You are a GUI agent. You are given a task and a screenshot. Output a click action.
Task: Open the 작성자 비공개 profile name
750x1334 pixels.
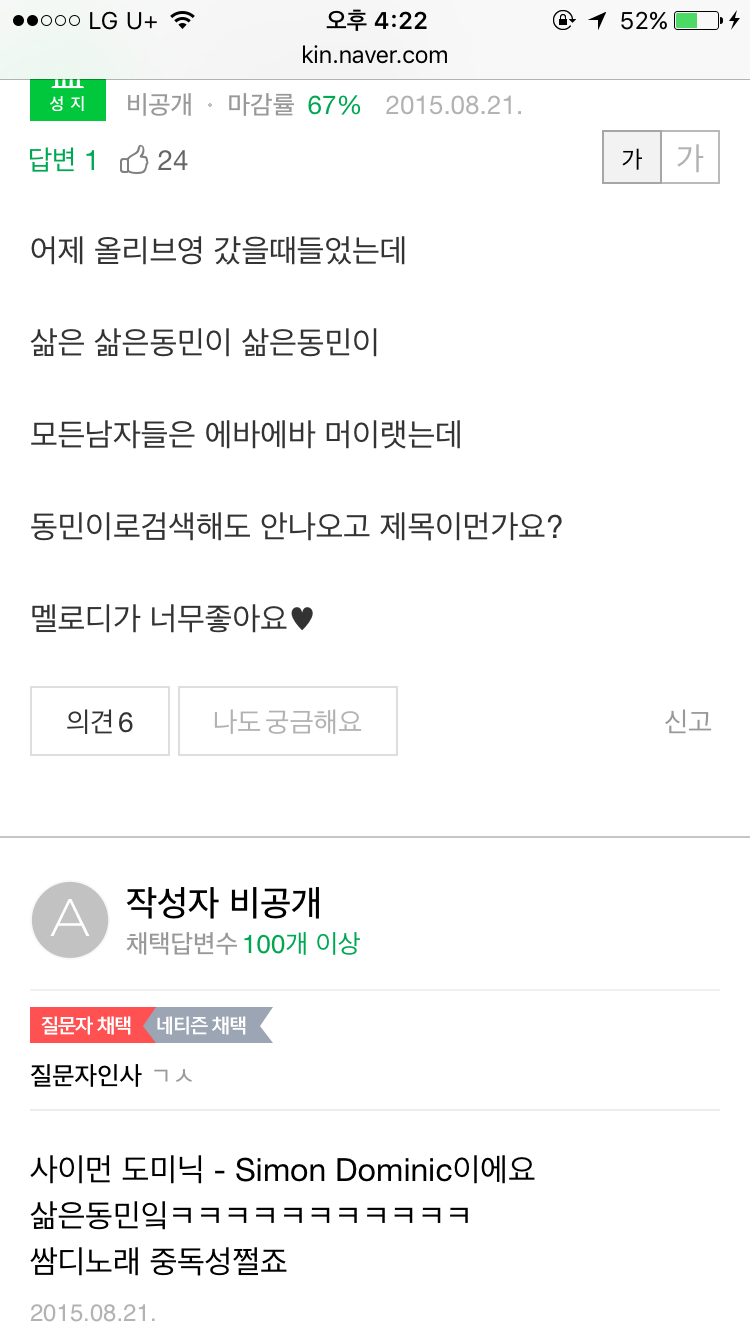tap(223, 902)
